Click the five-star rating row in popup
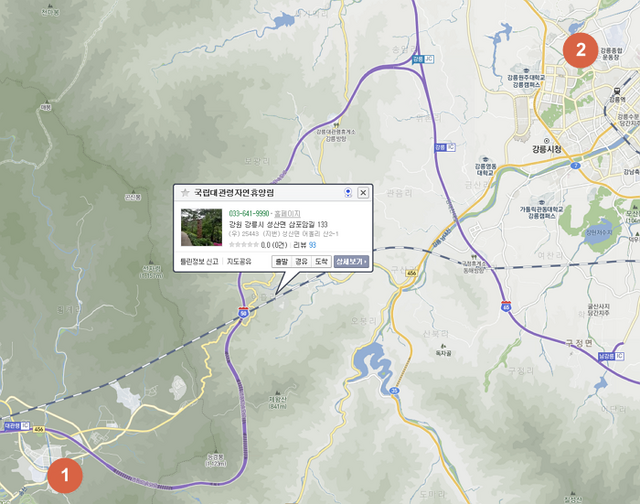 [244, 245]
